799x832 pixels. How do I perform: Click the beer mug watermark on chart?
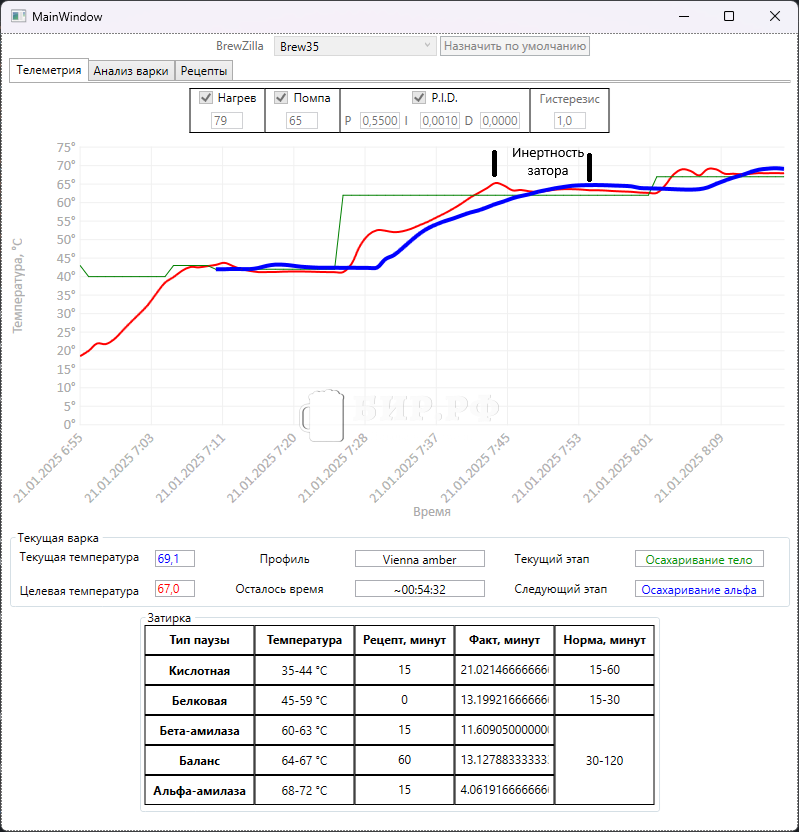322,413
